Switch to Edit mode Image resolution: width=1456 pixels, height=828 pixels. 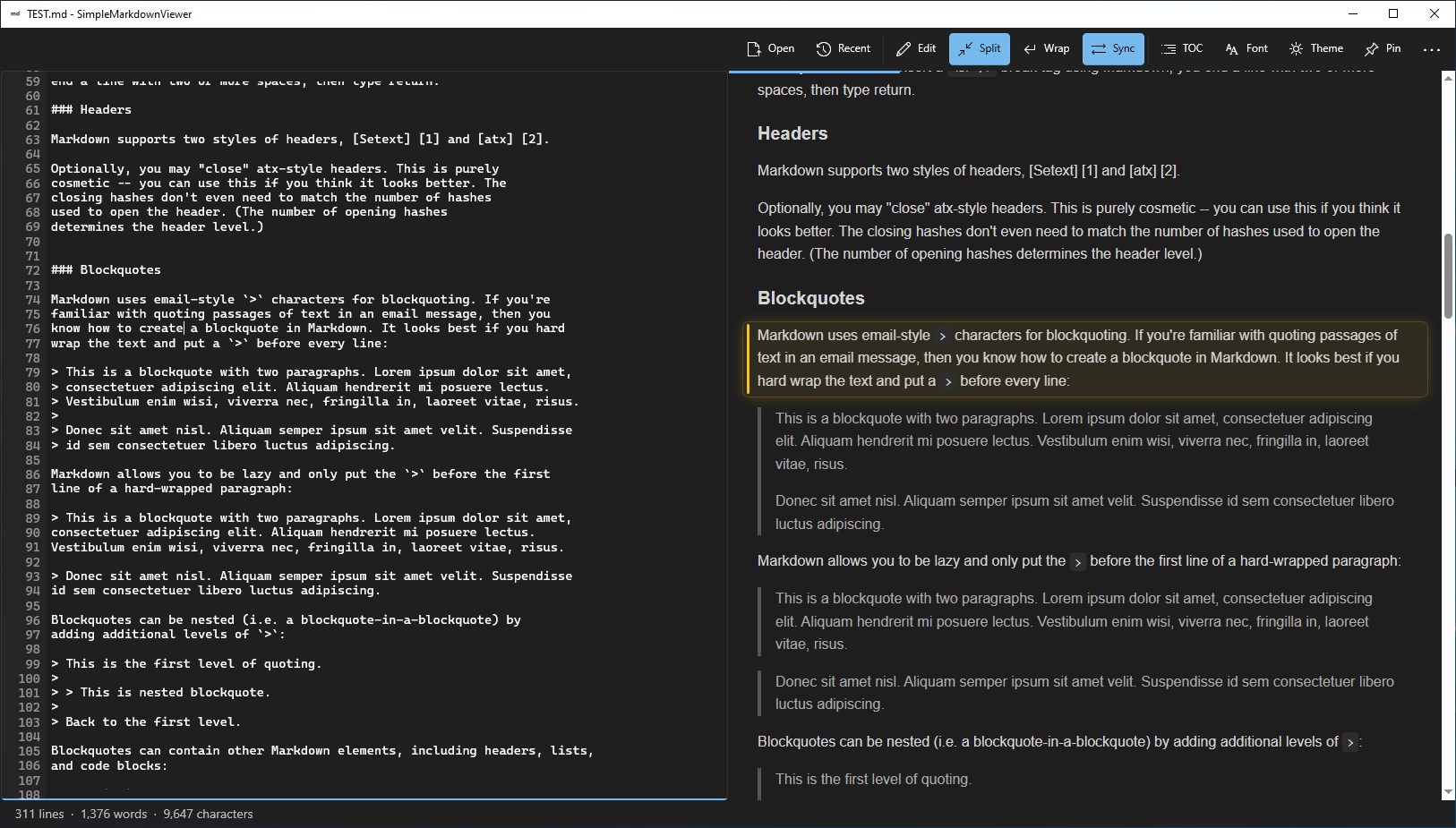916,48
